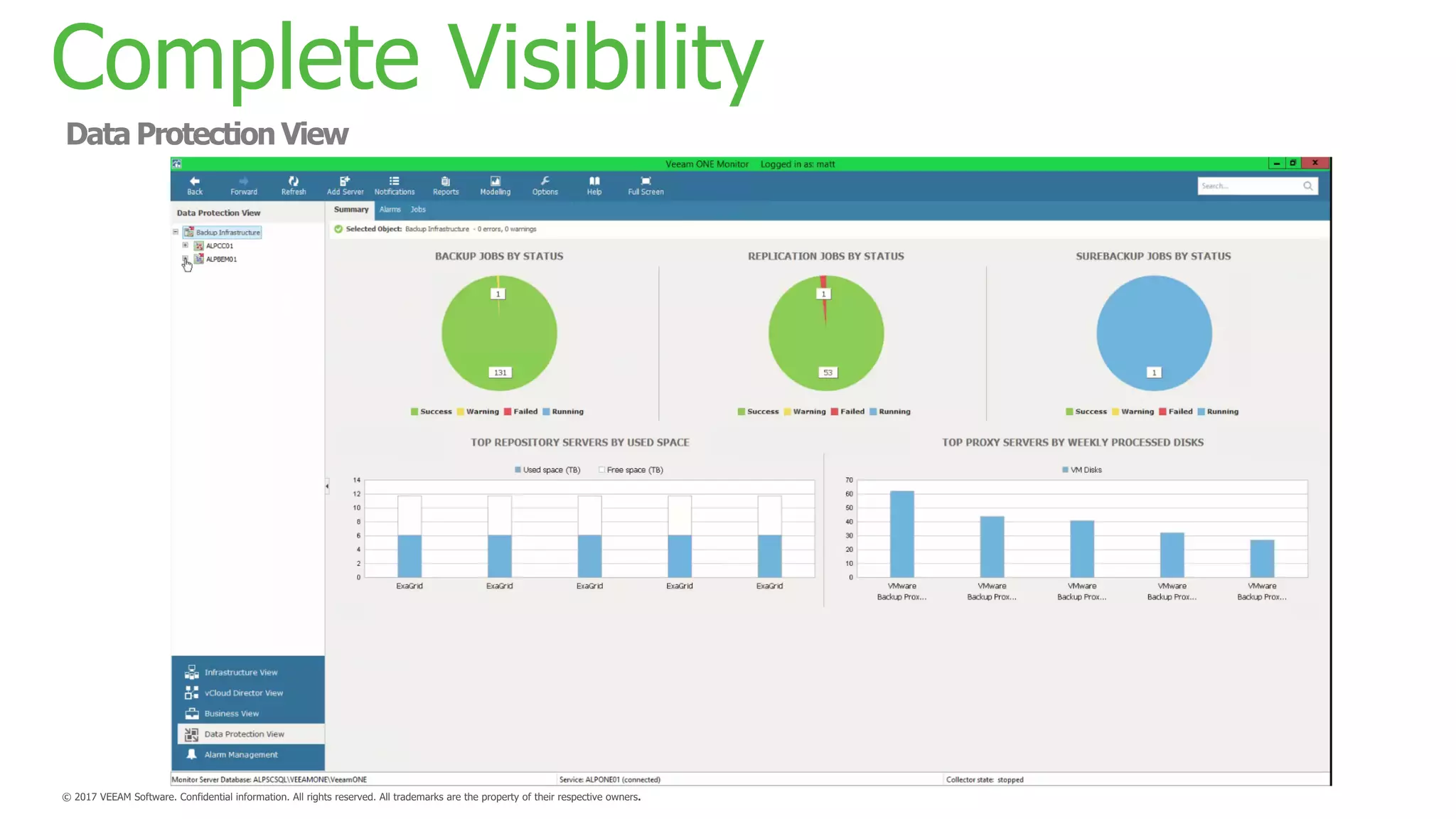
Task: Launch the Modeling tool icon
Action: 495,182
